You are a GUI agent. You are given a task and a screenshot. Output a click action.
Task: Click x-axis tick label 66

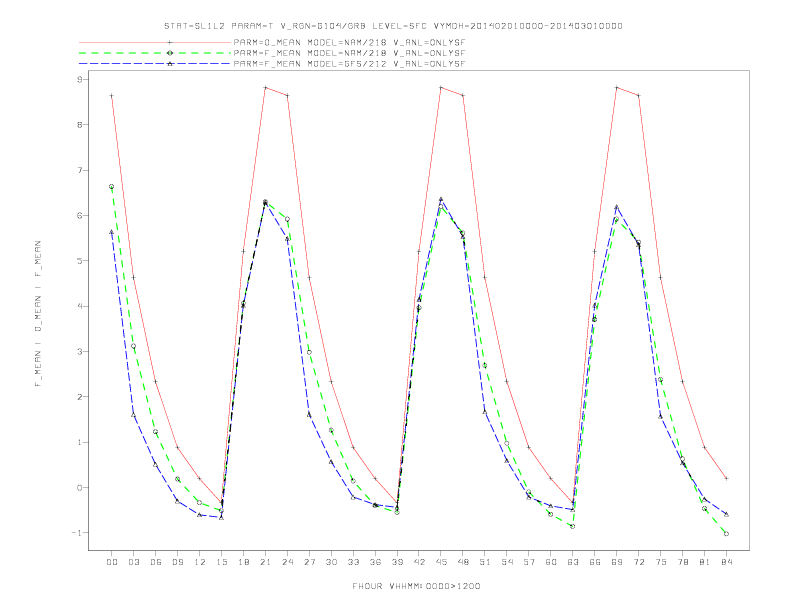click(x=595, y=562)
